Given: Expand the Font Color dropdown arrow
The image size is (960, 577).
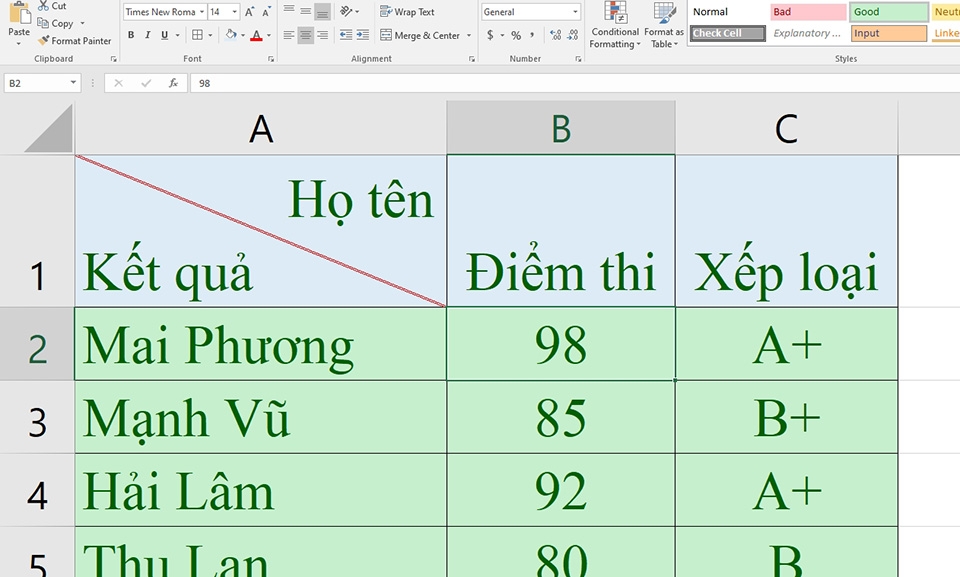Looking at the screenshot, I should [x=269, y=36].
